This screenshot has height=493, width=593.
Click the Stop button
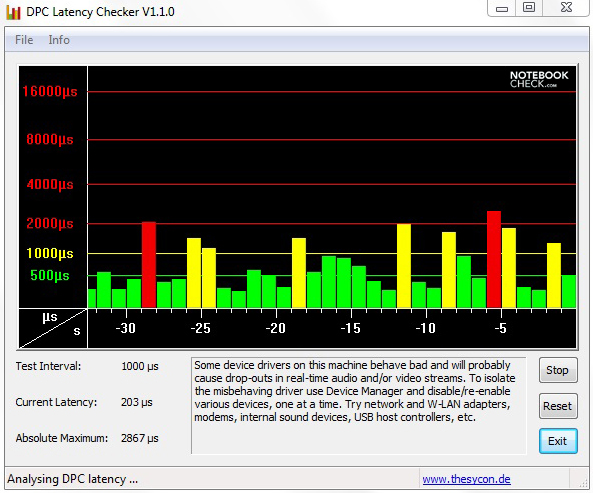coord(558,370)
